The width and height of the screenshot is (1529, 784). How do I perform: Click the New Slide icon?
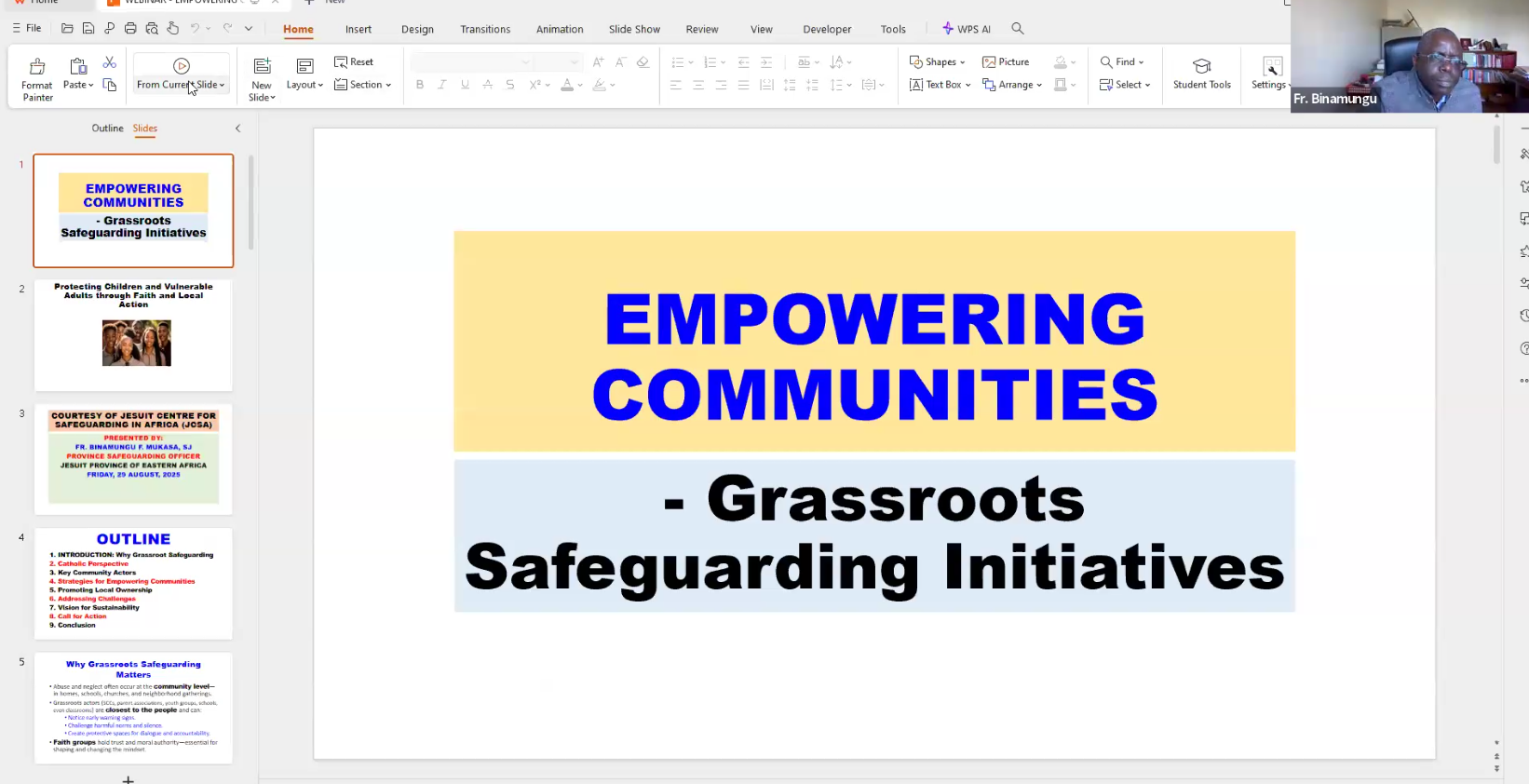(263, 66)
